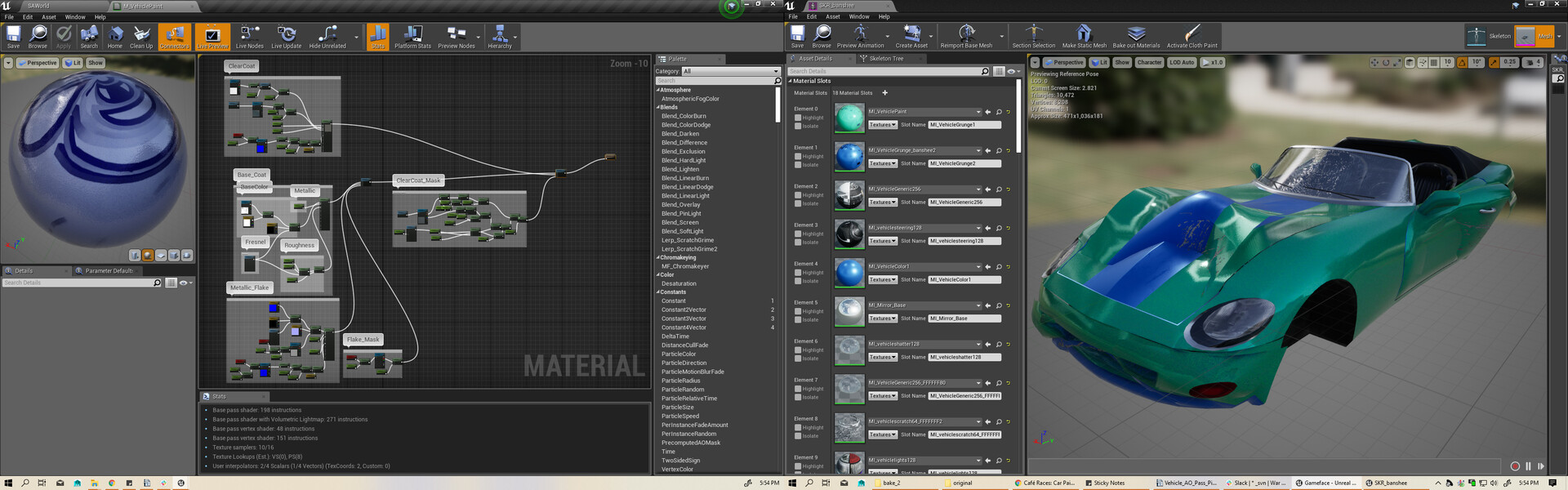Toggle Connectors in the material editor toolbar
1568x490 pixels.
(174, 37)
